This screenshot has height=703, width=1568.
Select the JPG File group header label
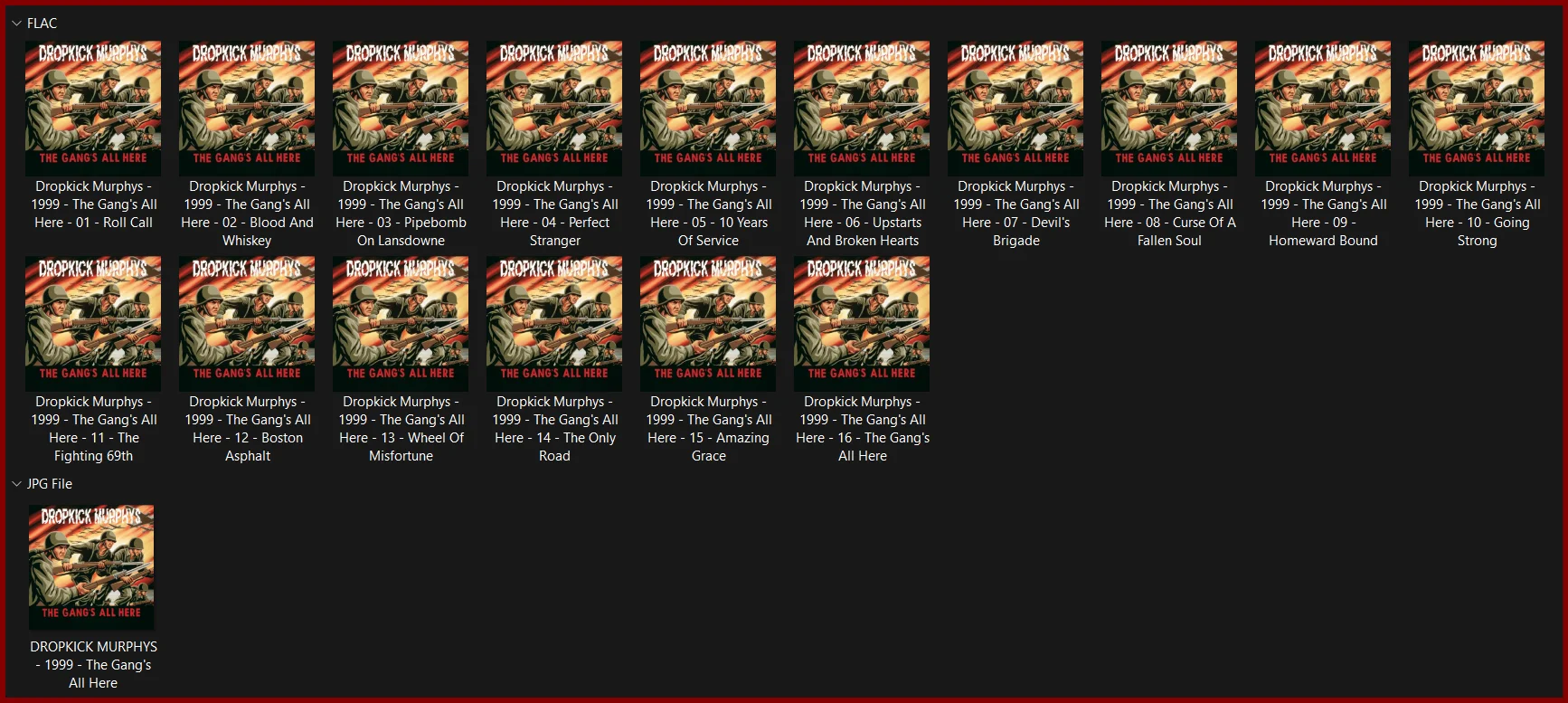pyautogui.click(x=50, y=484)
